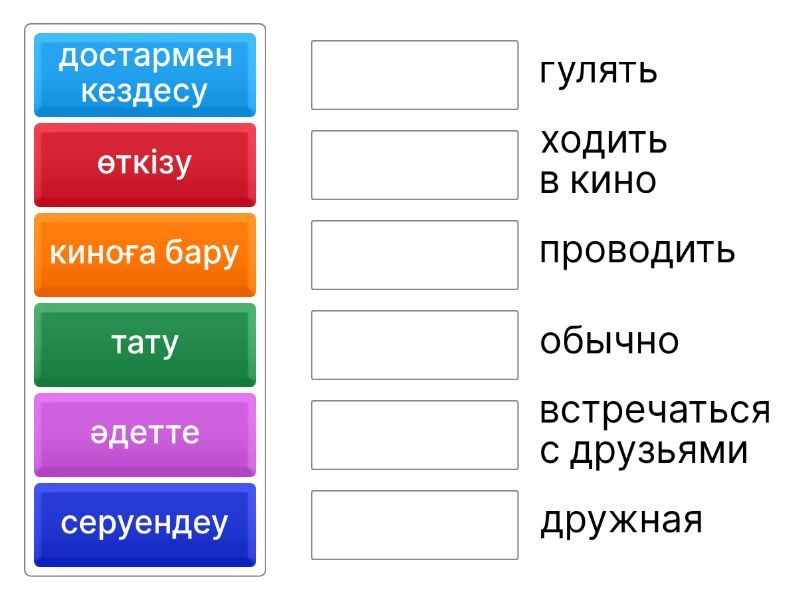Choose the әдетте tile
This screenshot has height=600, width=800.
point(145,434)
